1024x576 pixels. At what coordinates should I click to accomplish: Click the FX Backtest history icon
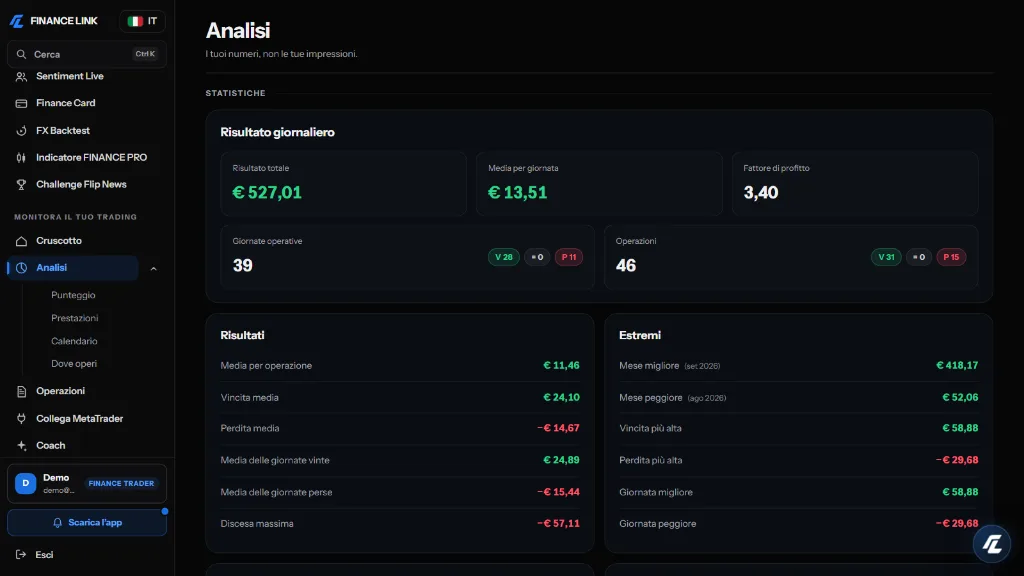point(22,131)
